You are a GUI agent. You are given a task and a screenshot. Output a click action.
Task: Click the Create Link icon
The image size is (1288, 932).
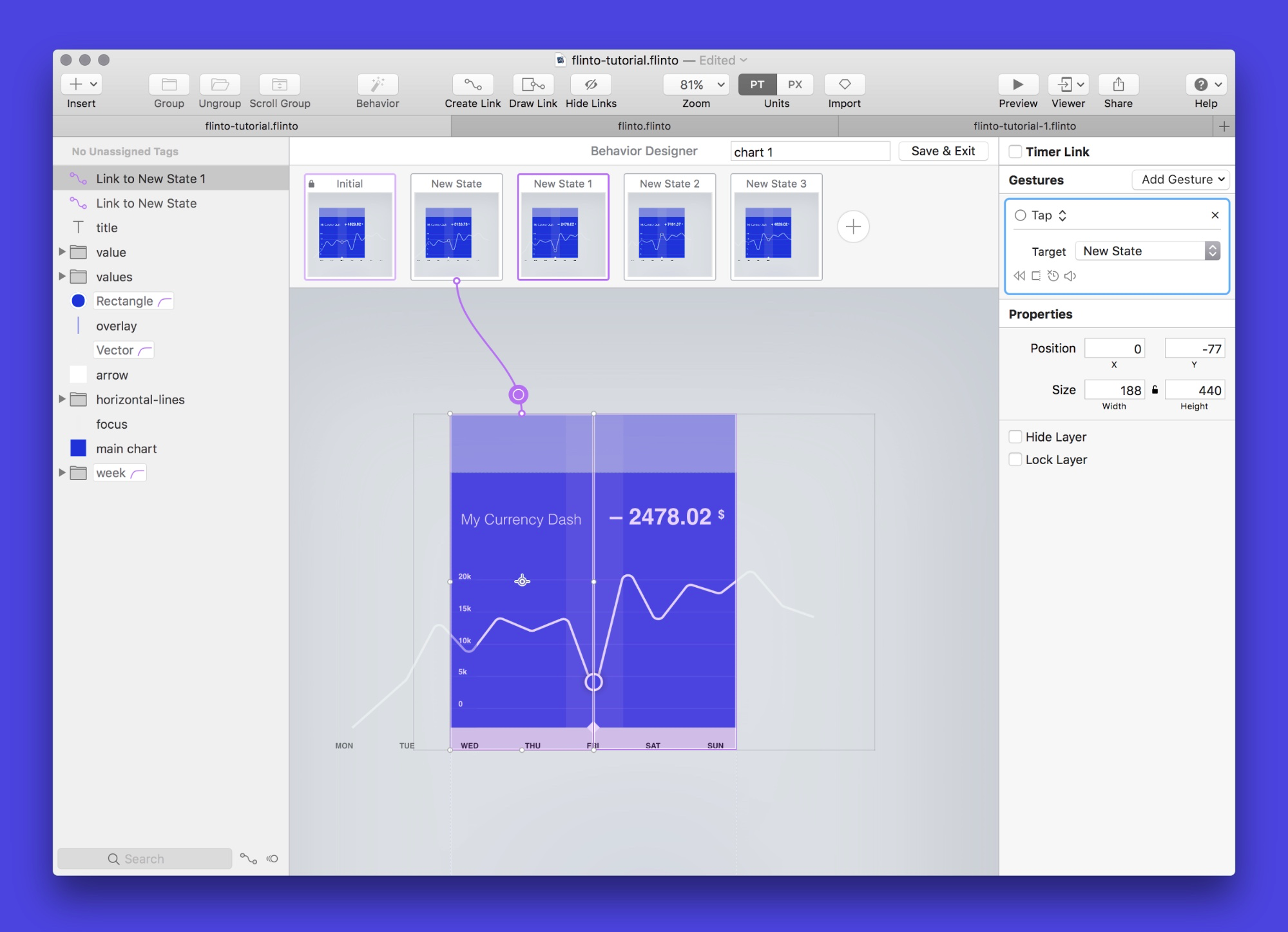pos(472,84)
